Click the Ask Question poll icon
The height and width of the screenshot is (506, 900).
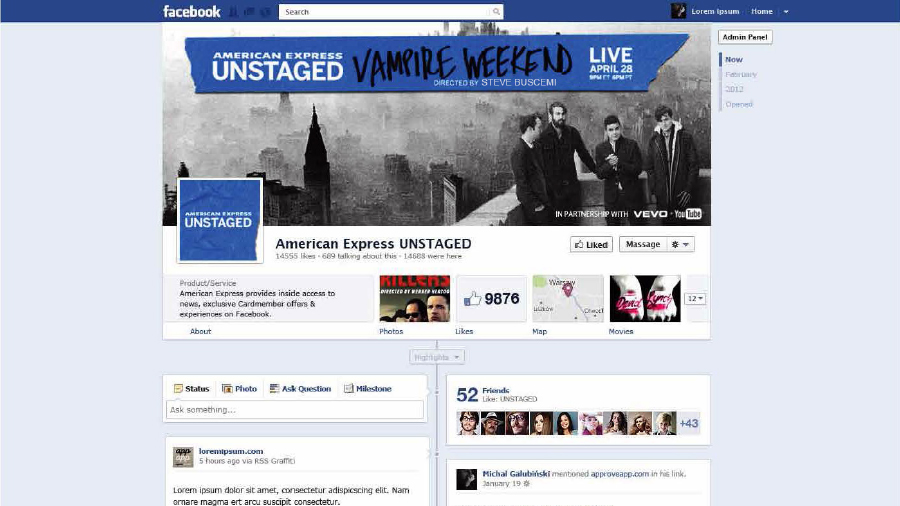(274, 388)
